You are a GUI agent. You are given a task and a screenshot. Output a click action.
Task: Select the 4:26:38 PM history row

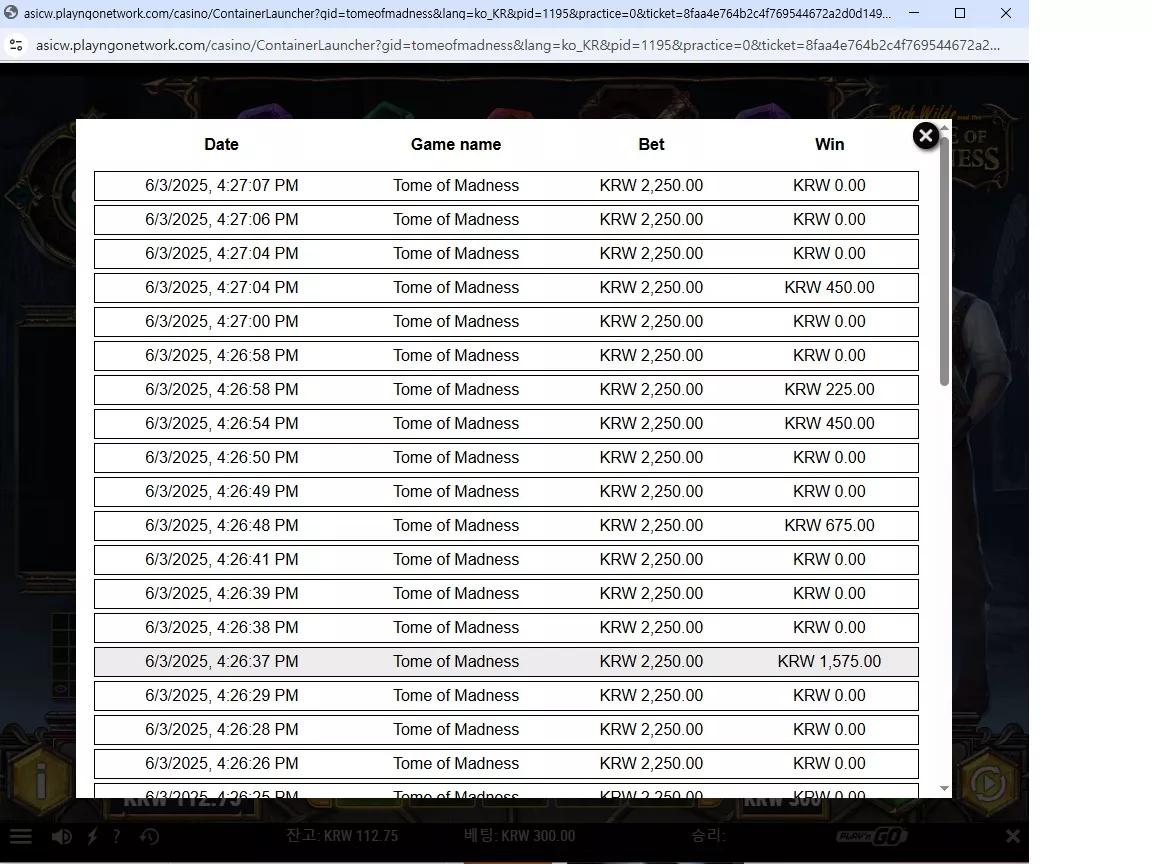(506, 627)
